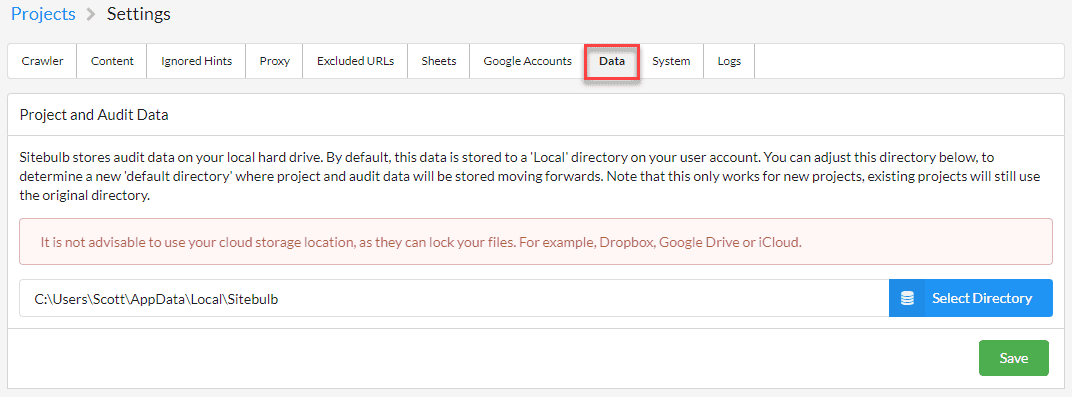Screen dimensions: 1072x397
Task: Switch to the Content tab
Action: coord(112,61)
